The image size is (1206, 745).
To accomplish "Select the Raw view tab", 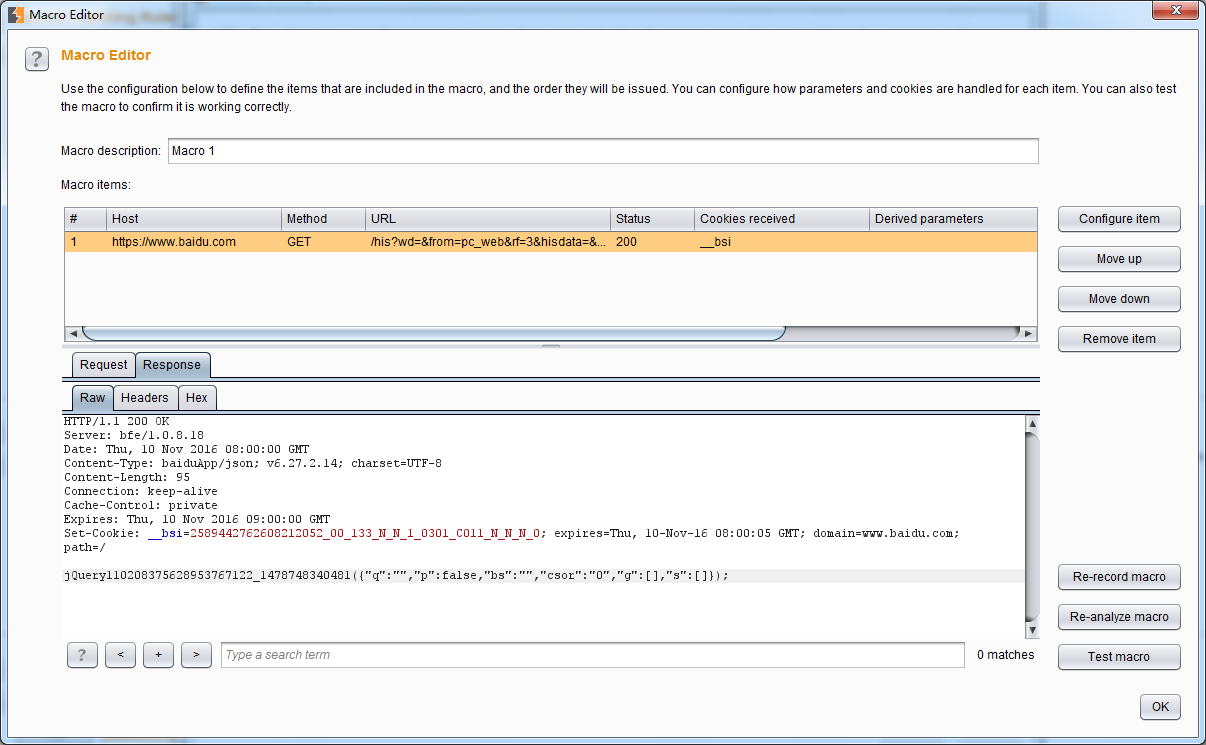I will [x=92, y=398].
